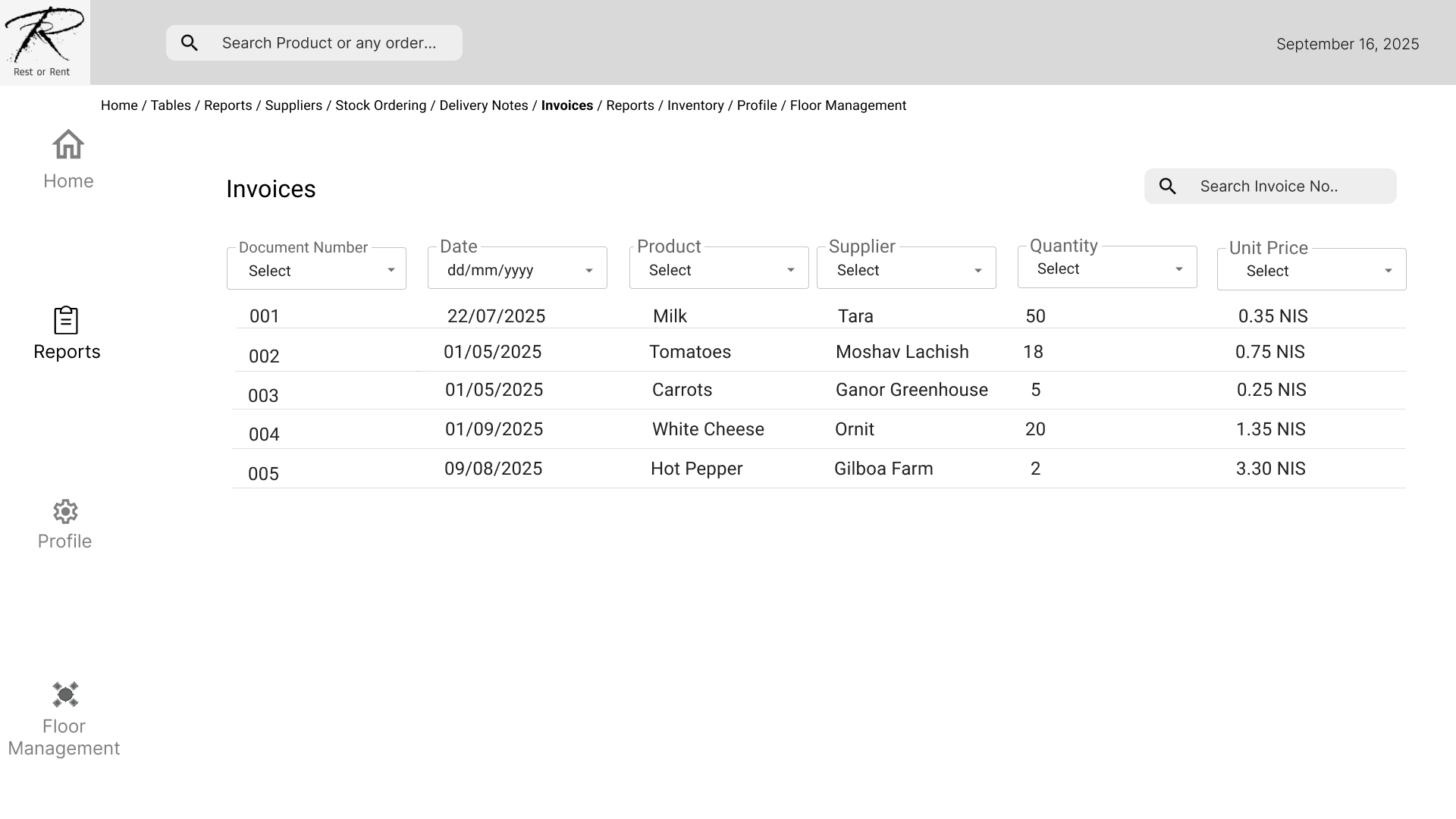Select Inventory in the breadcrumb menu

(695, 105)
